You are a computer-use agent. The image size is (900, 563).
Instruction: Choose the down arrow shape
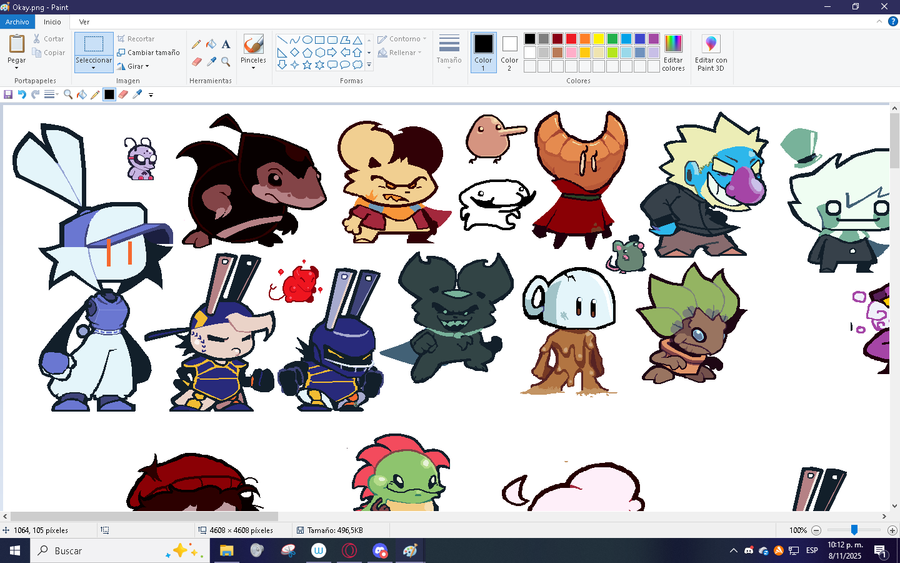click(282, 65)
